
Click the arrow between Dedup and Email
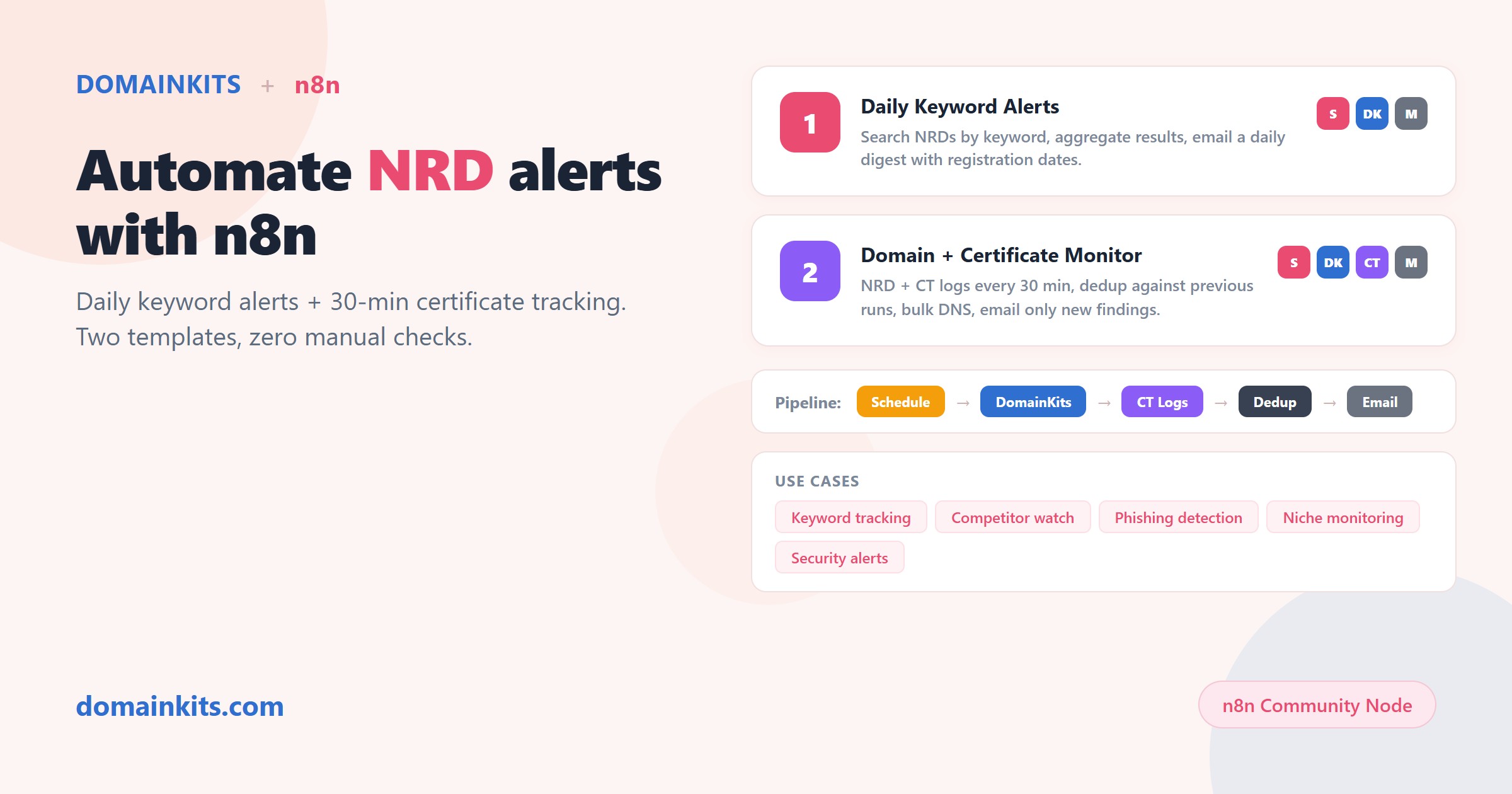tap(1329, 403)
